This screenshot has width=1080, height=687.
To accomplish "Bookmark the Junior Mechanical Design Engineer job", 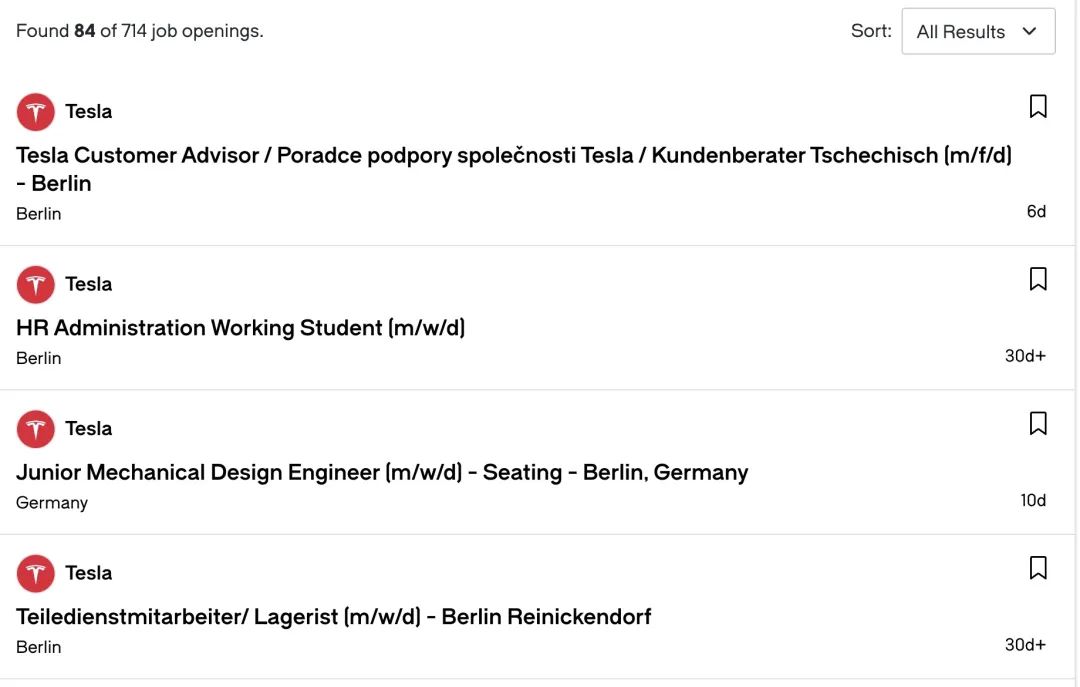I will click(x=1038, y=424).
